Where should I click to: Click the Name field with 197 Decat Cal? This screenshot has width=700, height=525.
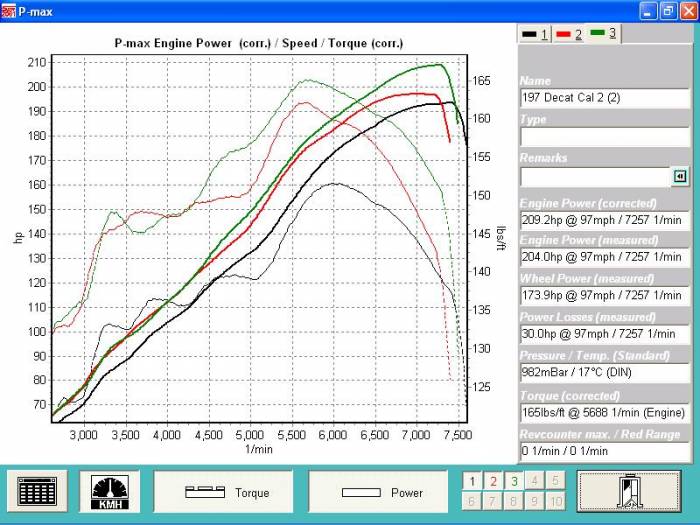604,98
